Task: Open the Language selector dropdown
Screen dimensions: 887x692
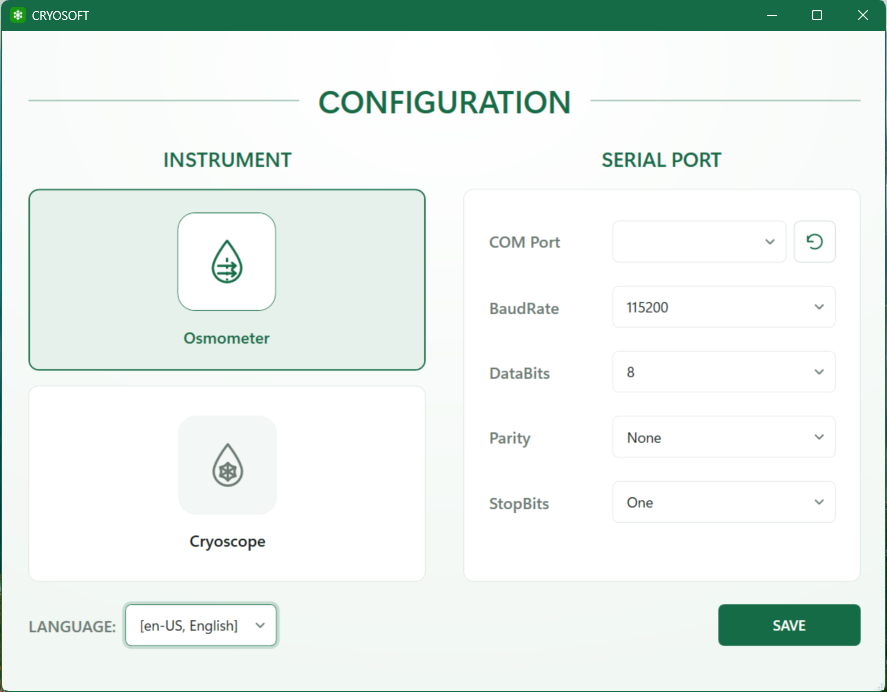Action: click(x=201, y=625)
